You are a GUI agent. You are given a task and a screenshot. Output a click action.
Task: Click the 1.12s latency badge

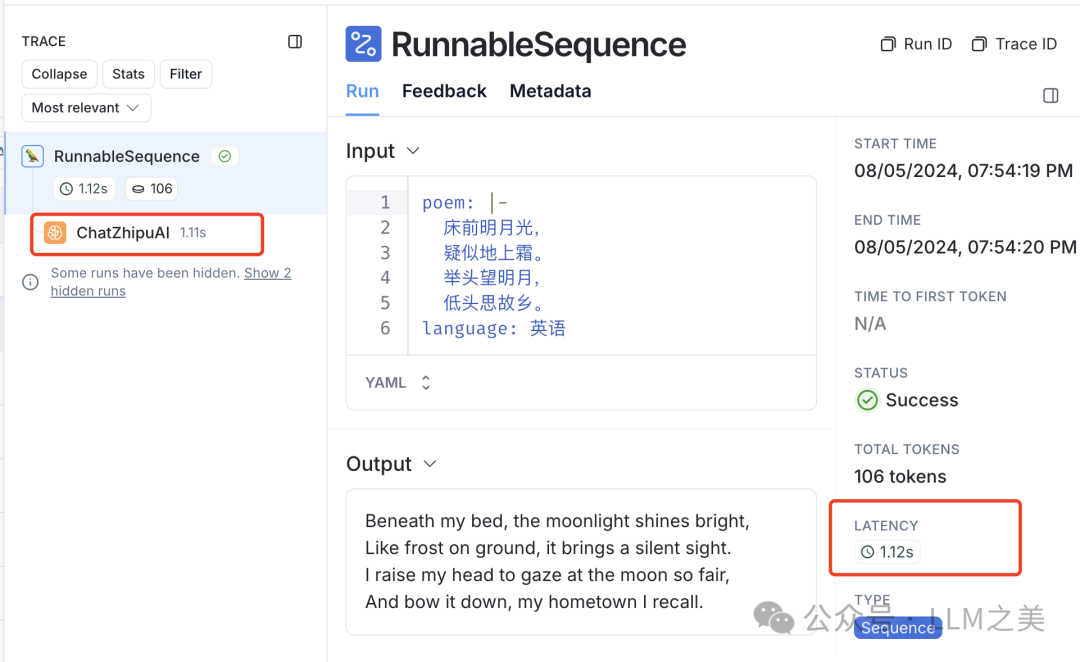tap(888, 552)
